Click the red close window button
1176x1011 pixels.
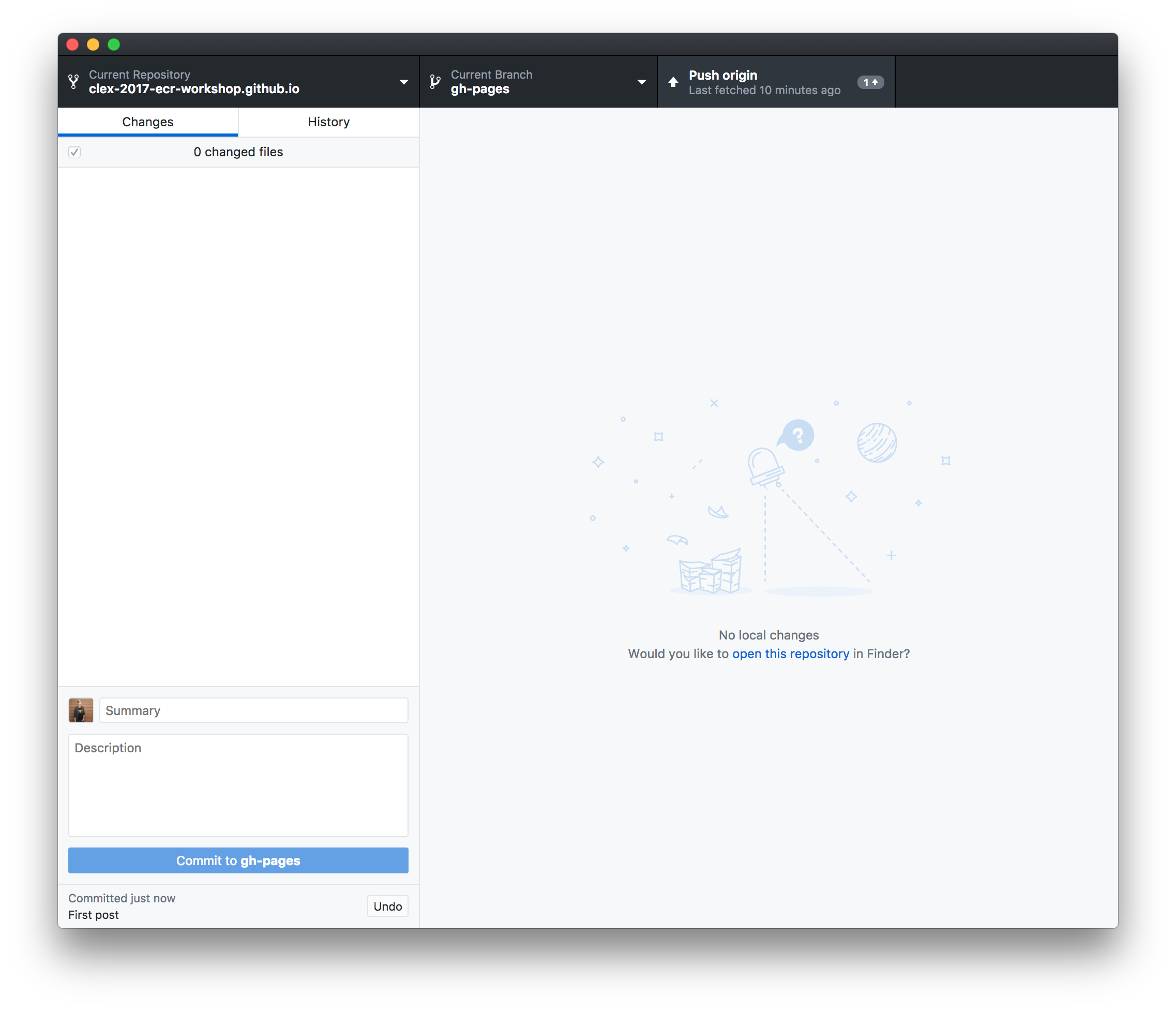click(72, 44)
